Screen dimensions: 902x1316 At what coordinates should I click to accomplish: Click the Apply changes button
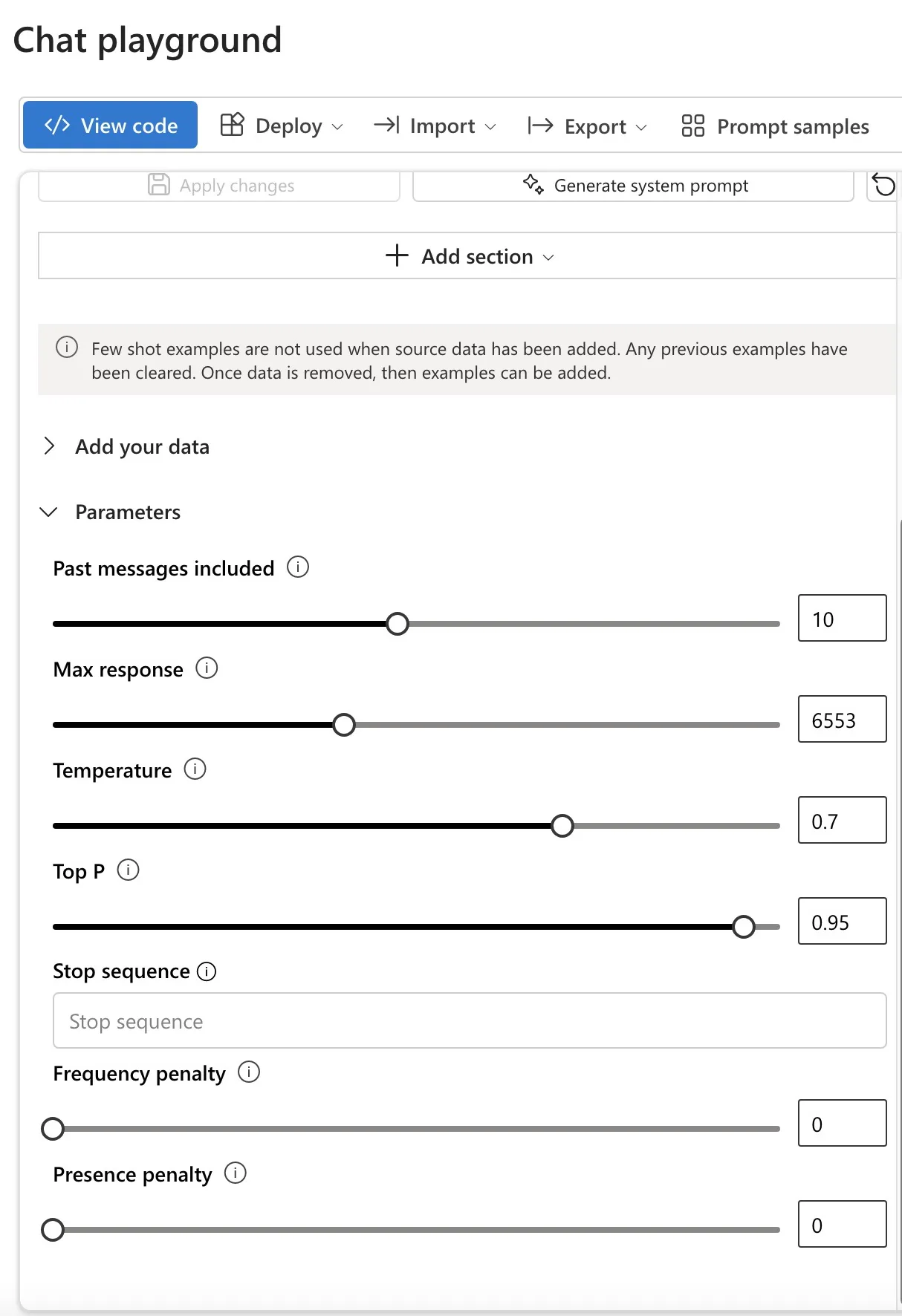point(219,185)
